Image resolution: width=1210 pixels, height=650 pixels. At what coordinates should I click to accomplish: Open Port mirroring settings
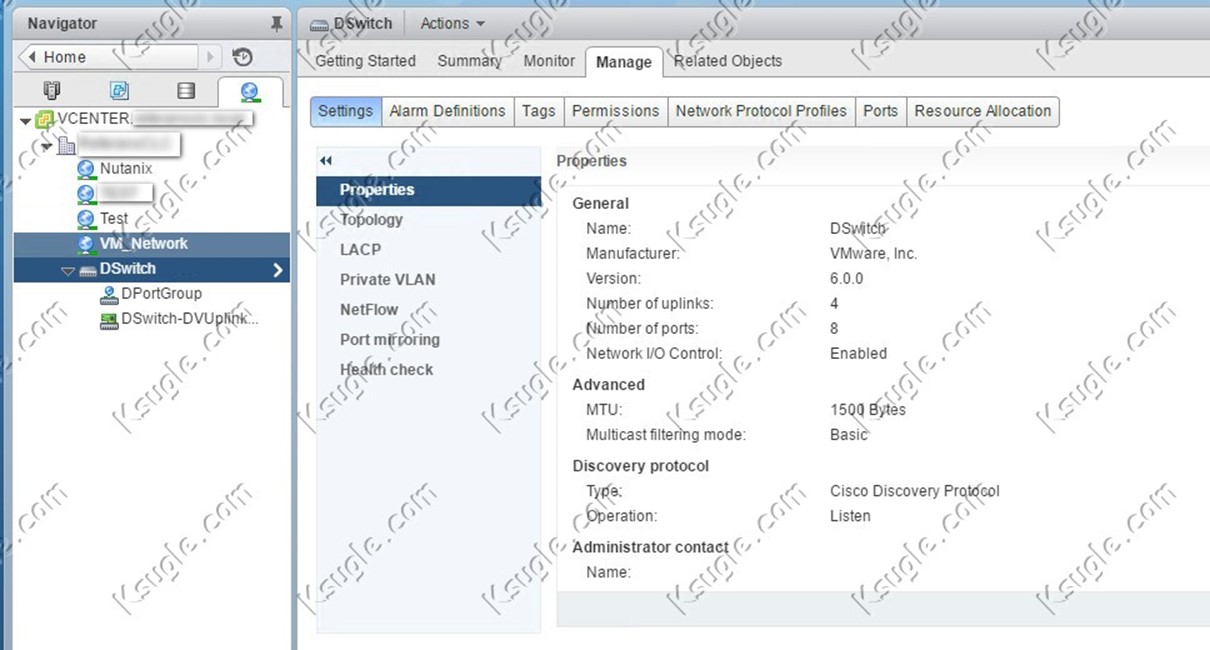[x=428, y=340]
